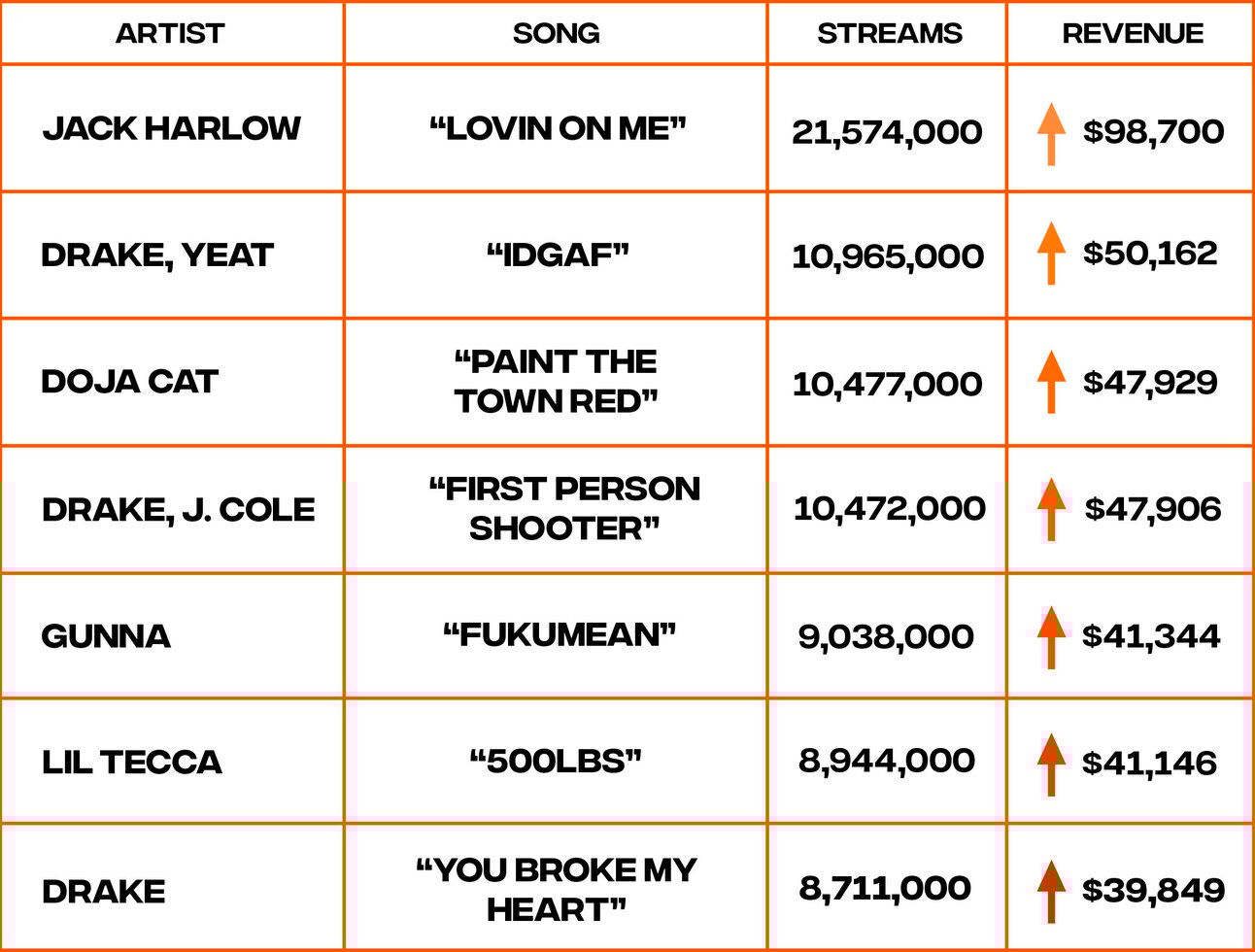Screen dimensions: 1255x952
Task: Select the "LOVIN ON ME" song cell
Action: point(558,128)
